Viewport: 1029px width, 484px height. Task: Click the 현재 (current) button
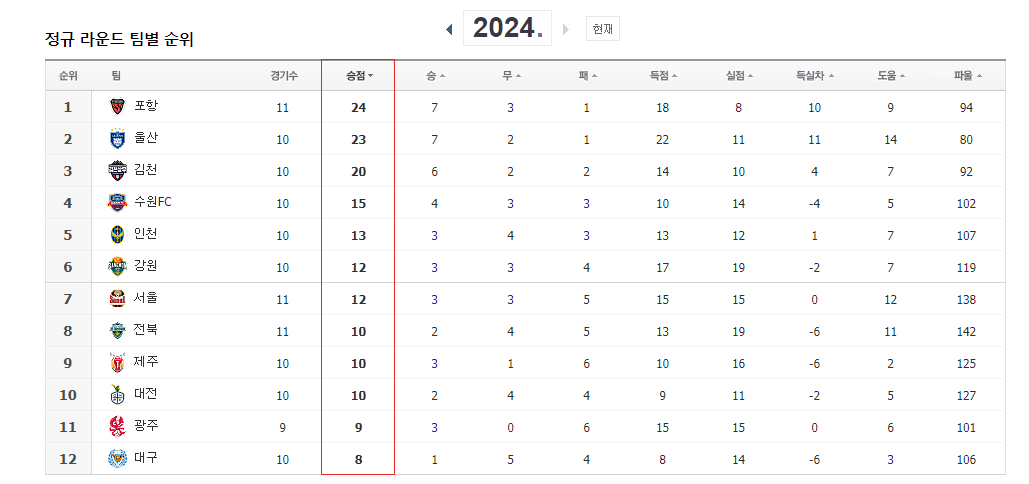[x=602, y=29]
